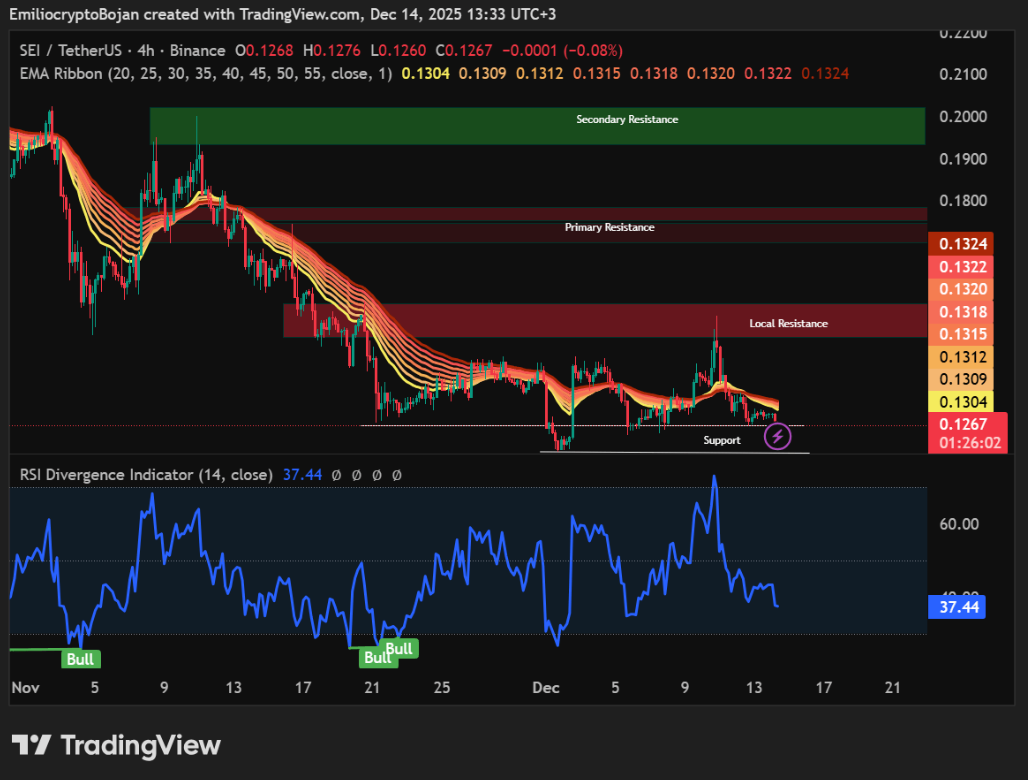The image size is (1028, 780).
Task: Click the dark red 0.1324 EMA price tag
Action: (965, 244)
